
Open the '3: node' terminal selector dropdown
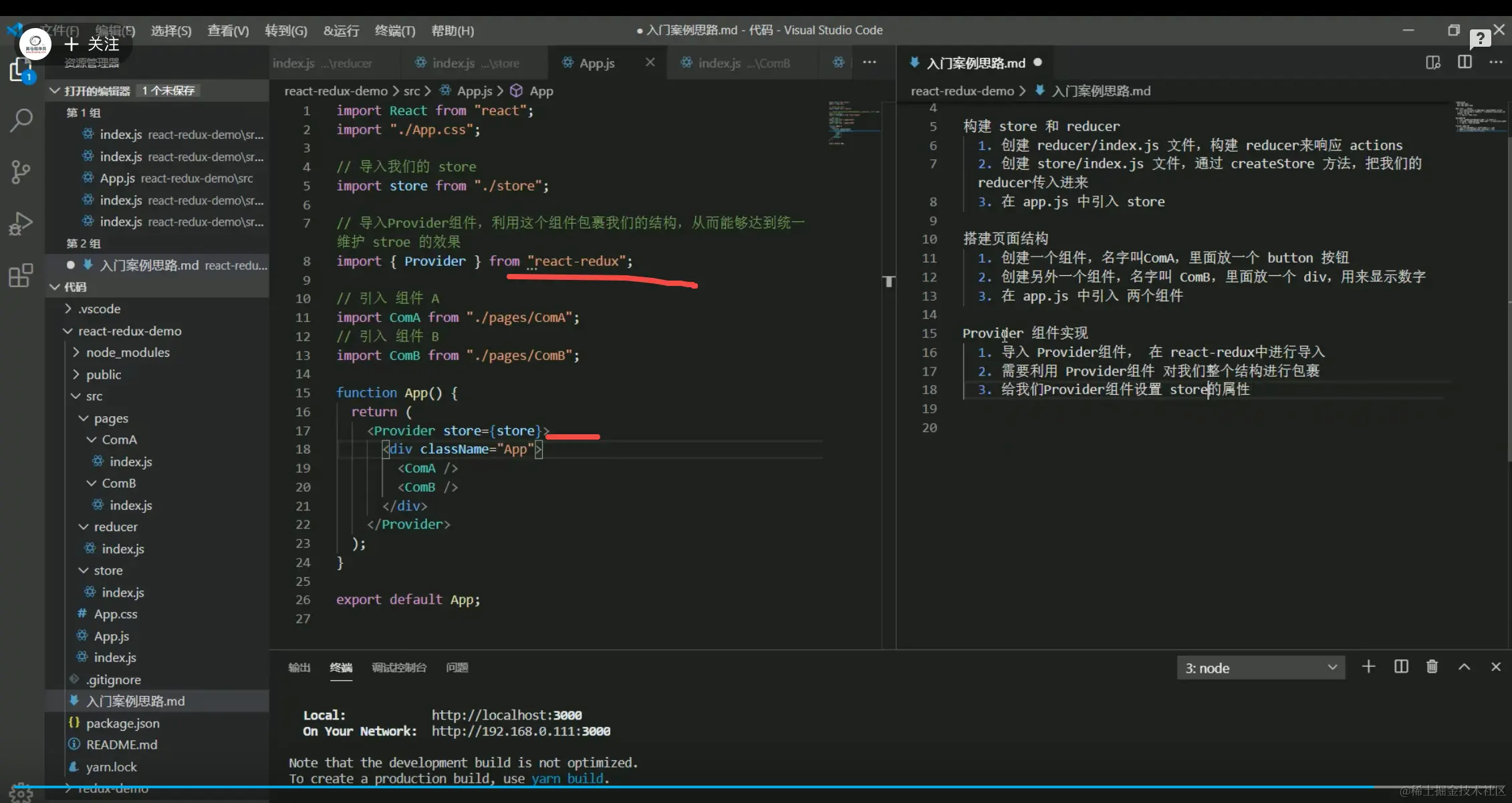click(1260, 668)
